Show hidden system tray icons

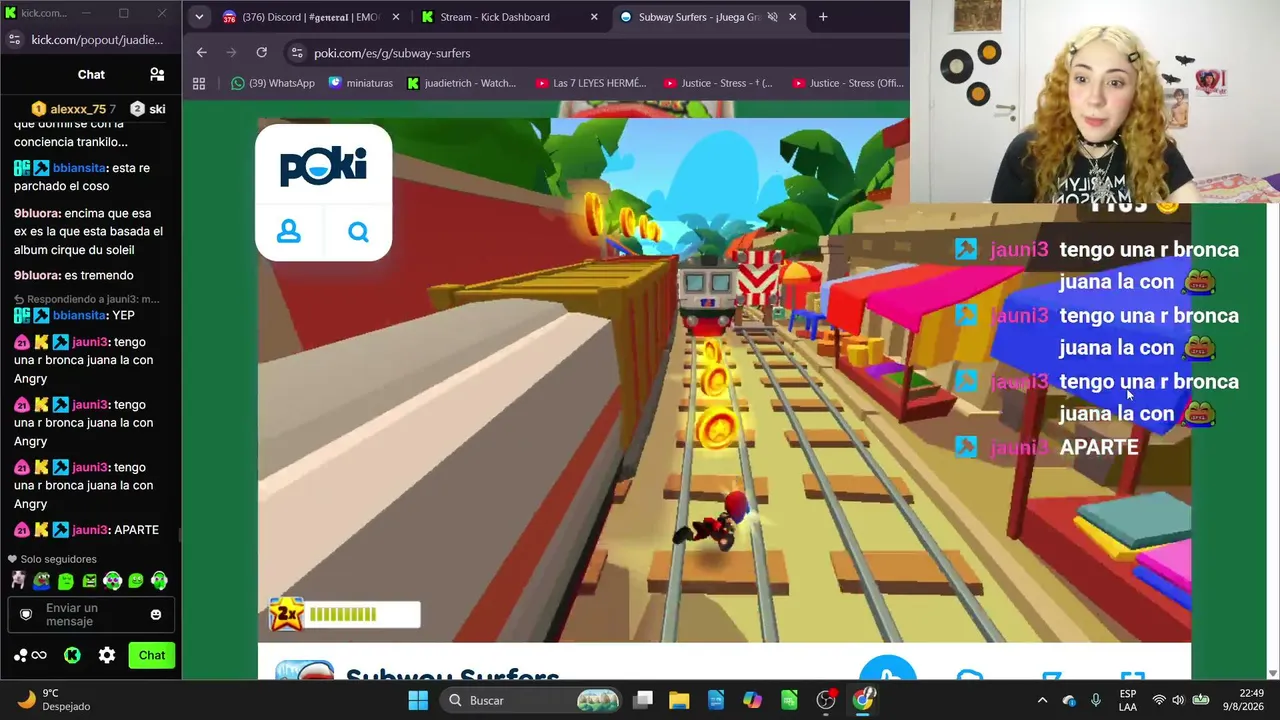pos(1042,700)
